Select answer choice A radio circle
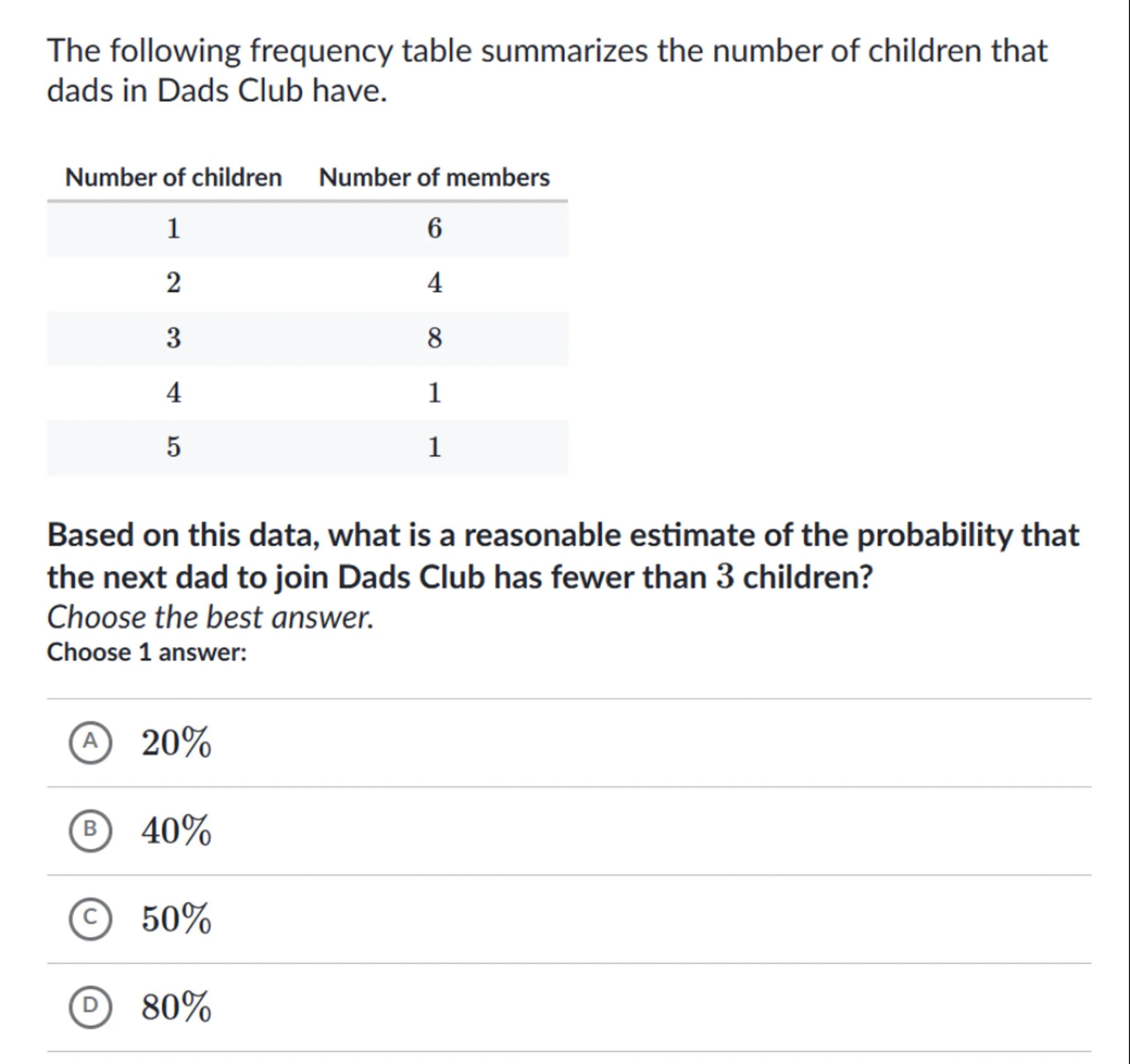The width and height of the screenshot is (1130, 1064). [x=90, y=742]
